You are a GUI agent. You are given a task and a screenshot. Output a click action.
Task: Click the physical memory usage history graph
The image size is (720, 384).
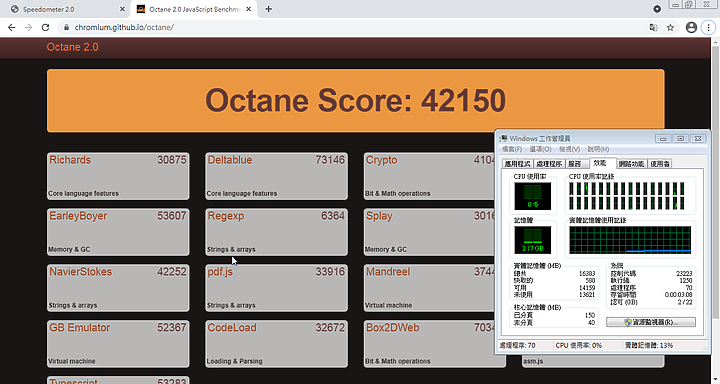(x=630, y=240)
